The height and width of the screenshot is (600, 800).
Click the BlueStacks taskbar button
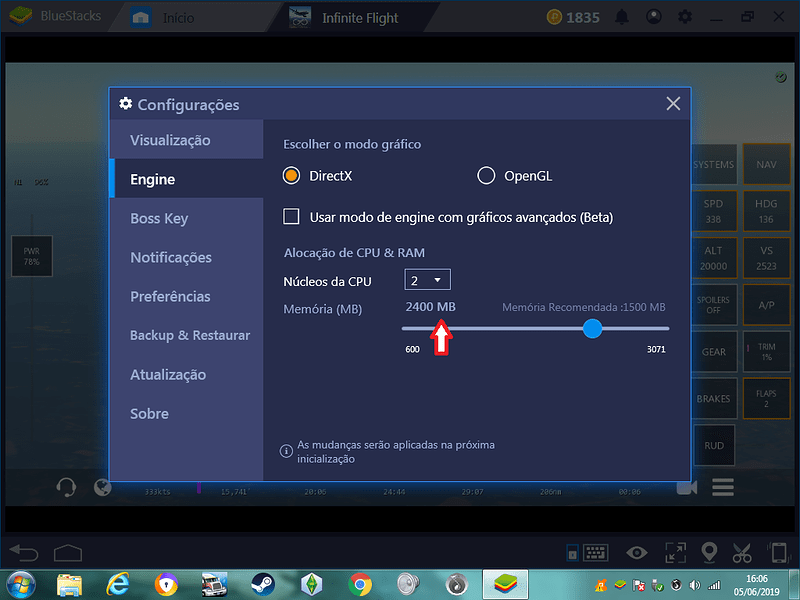click(505, 585)
